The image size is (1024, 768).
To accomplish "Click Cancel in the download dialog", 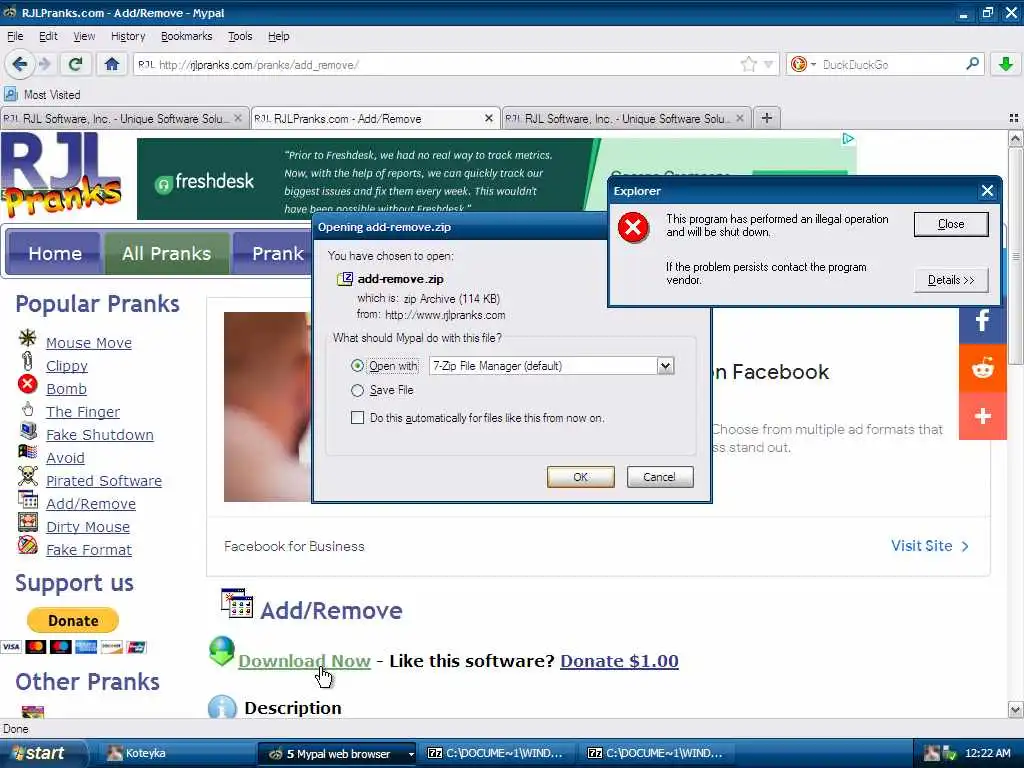I will click(660, 477).
